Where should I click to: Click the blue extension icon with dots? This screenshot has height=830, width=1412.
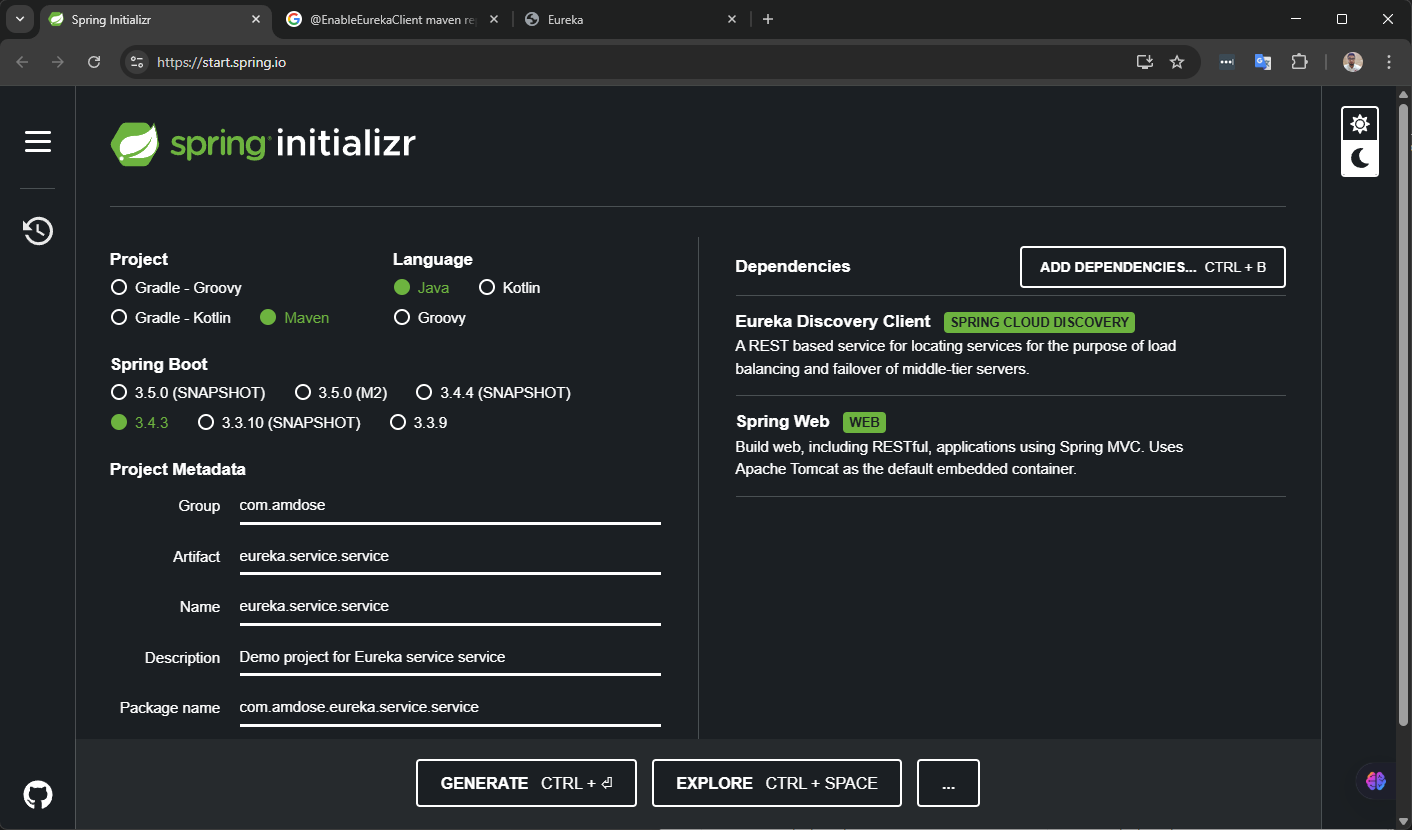tap(1227, 62)
